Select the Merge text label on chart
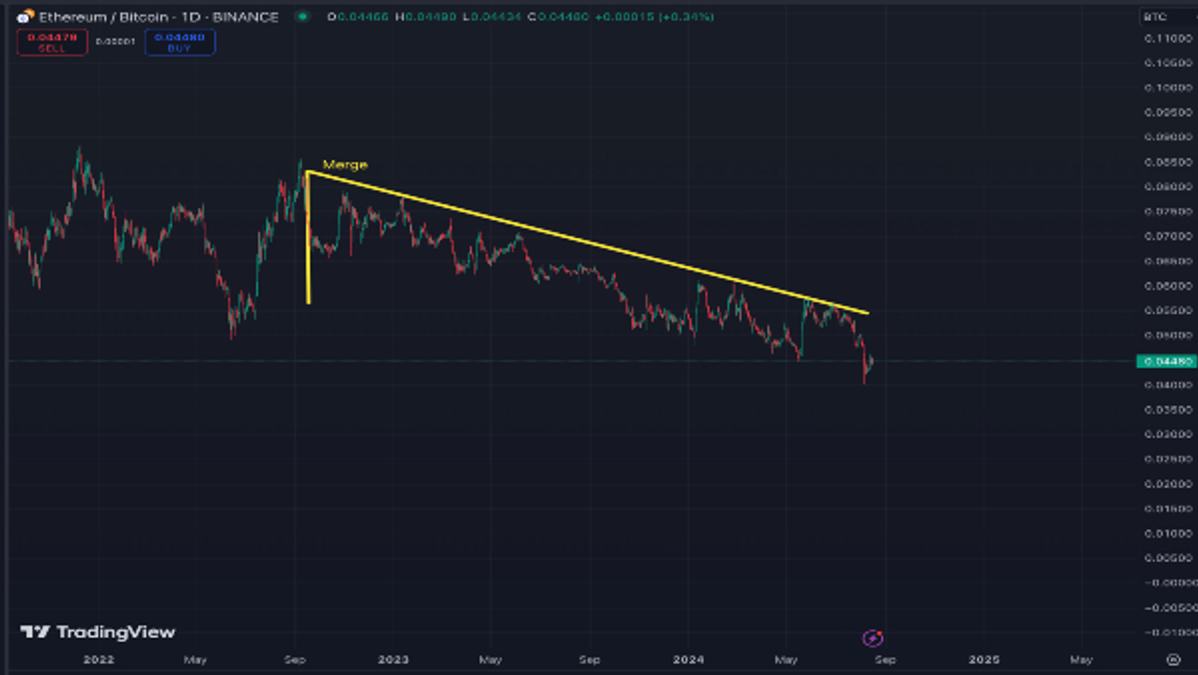The width and height of the screenshot is (1198, 675). 345,164
